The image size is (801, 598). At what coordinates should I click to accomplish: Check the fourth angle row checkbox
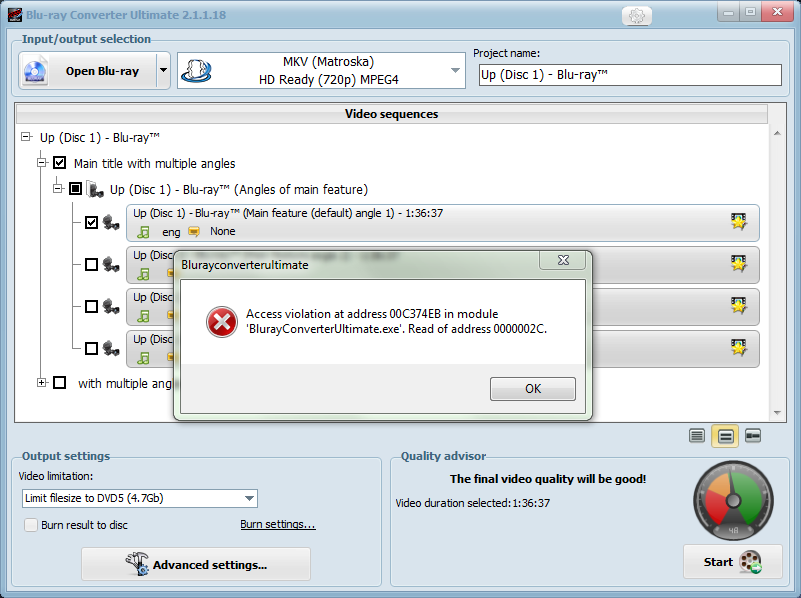[x=91, y=348]
